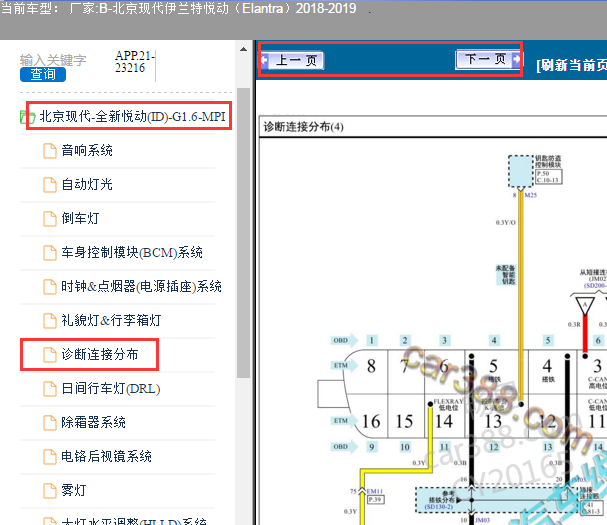Click the 刷新当前页 refresh link
Screen dimensions: 607x525
tap(571, 65)
